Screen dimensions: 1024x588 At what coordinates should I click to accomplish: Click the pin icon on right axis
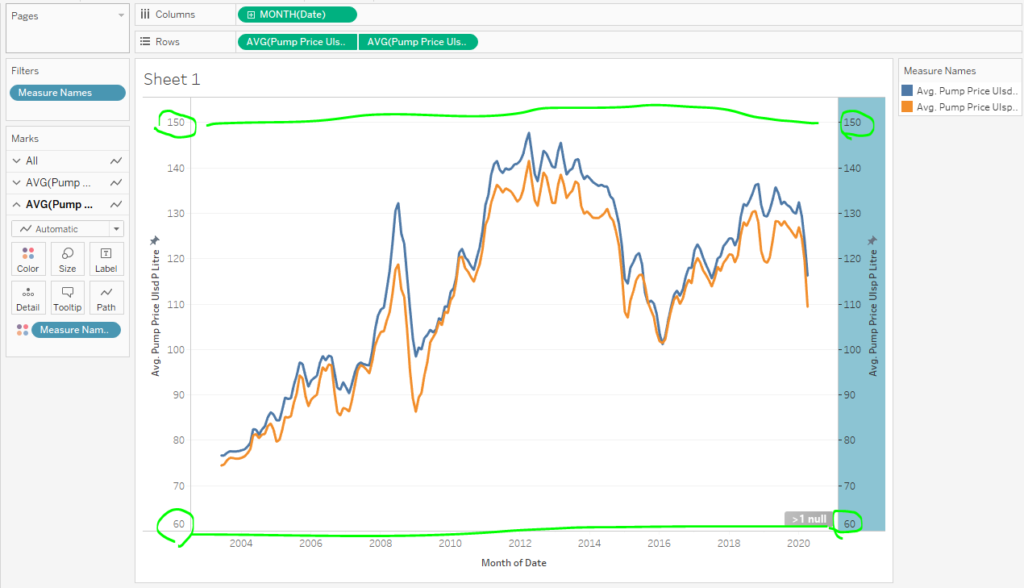[872, 240]
